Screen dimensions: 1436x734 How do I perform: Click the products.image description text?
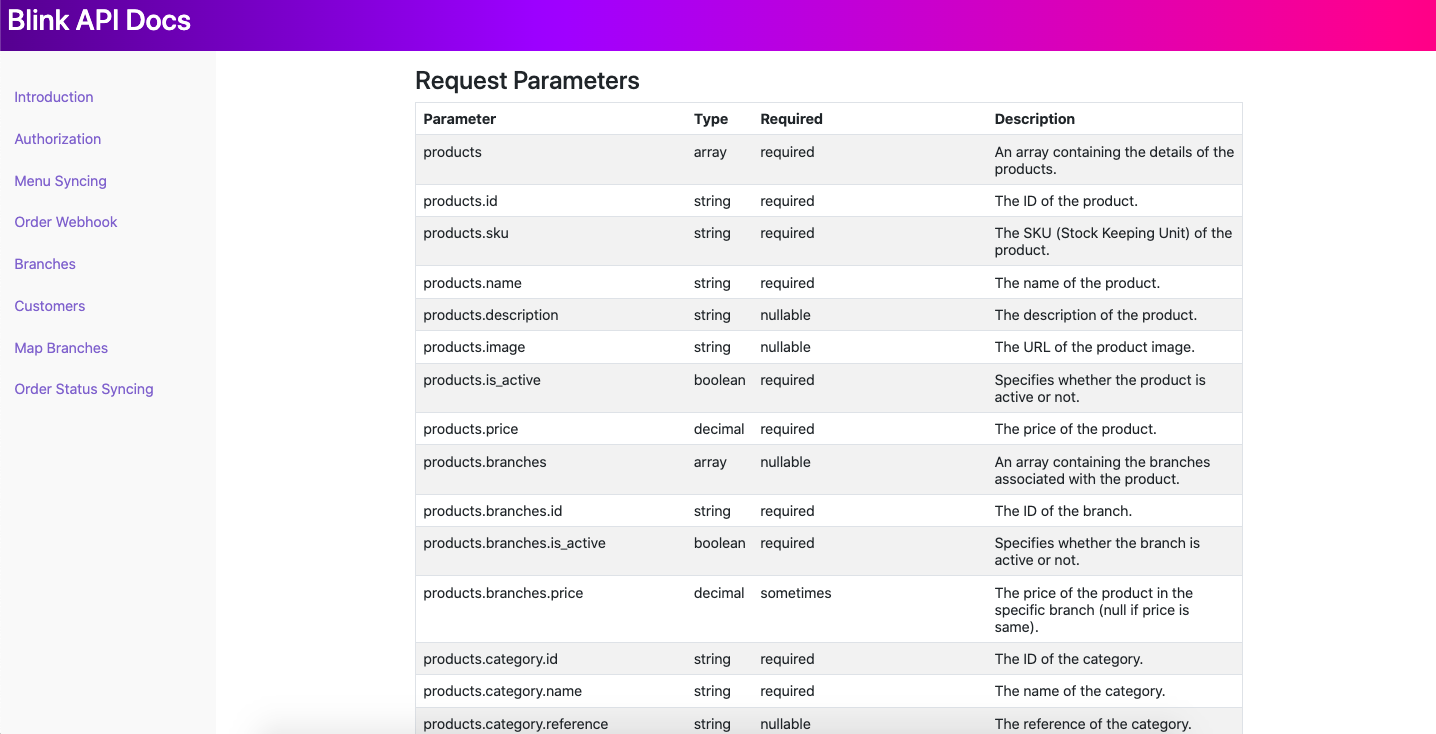[x=1094, y=347]
